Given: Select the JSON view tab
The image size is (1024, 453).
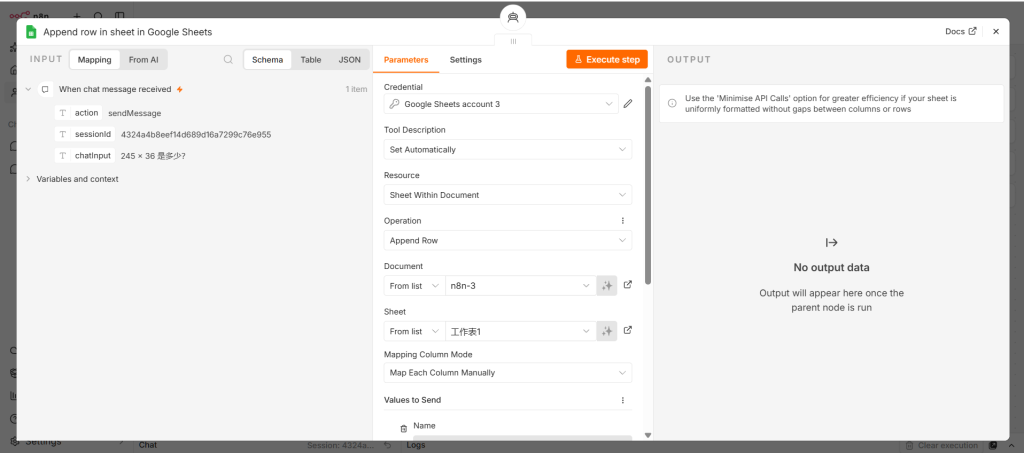Looking at the screenshot, I should pyautogui.click(x=349, y=59).
